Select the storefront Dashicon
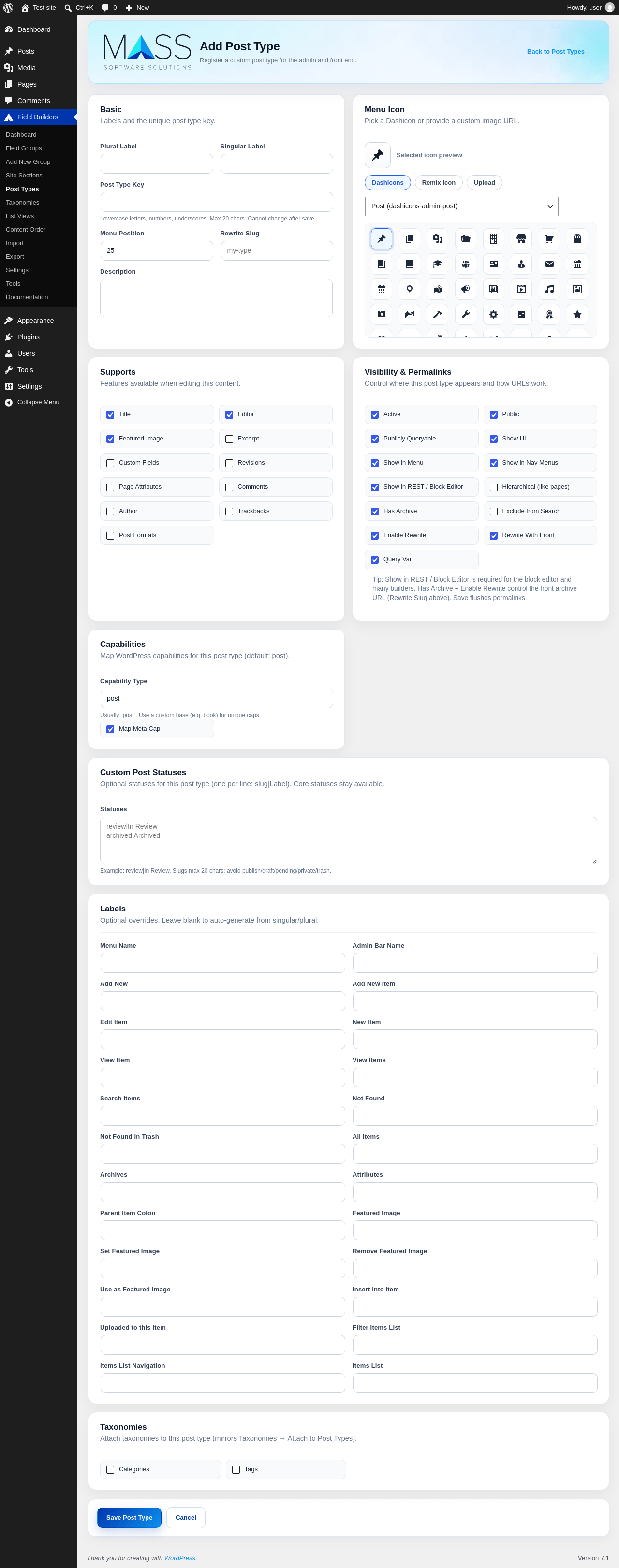 (x=521, y=239)
